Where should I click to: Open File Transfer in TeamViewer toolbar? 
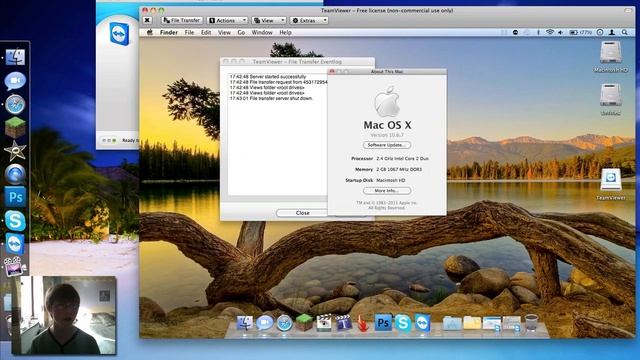[182, 20]
